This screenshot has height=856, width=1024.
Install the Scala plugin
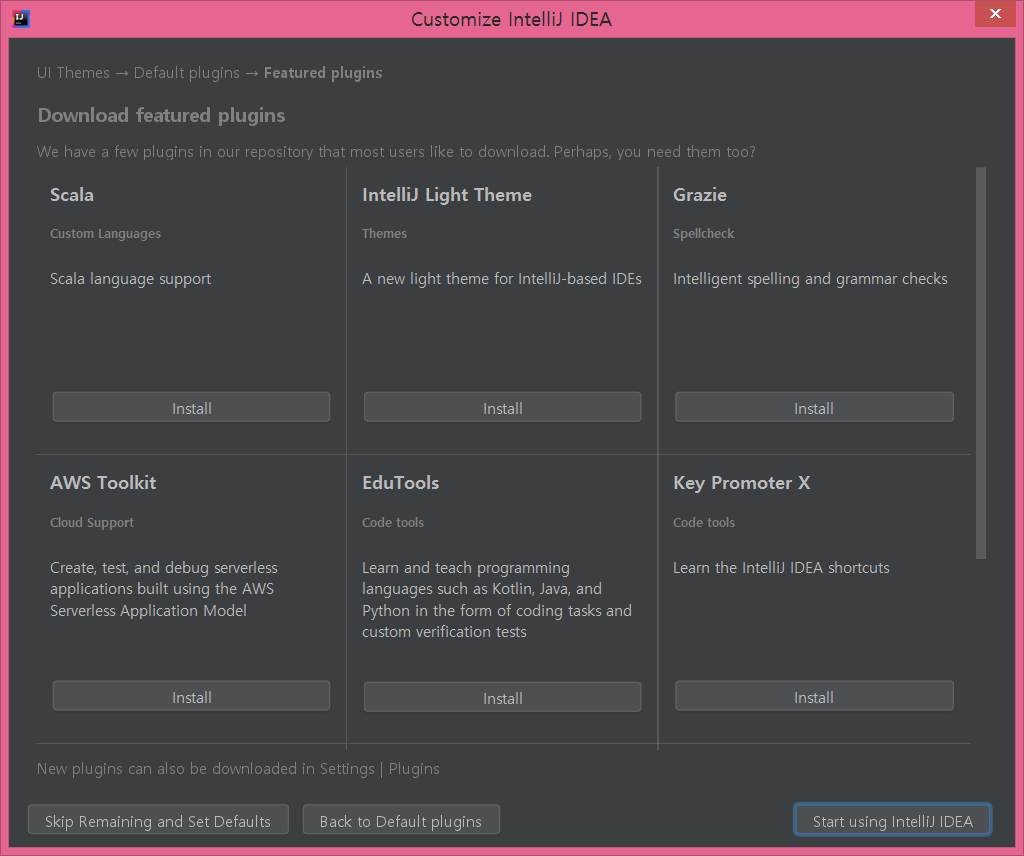[191, 407]
